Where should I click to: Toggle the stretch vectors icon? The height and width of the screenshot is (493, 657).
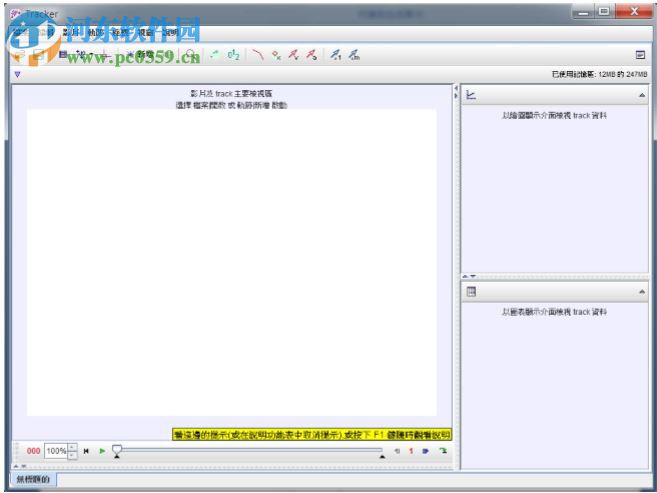(x=336, y=55)
